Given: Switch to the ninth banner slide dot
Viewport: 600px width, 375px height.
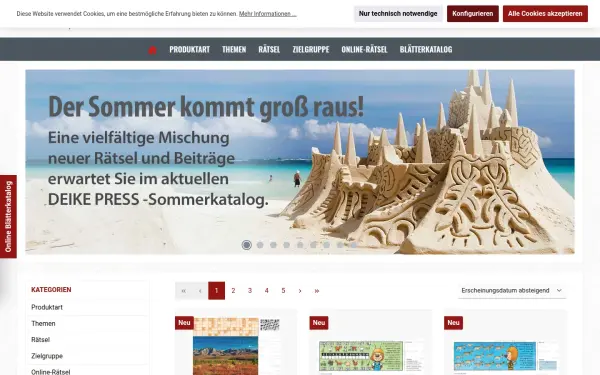Looking at the screenshot, I should click(353, 245).
